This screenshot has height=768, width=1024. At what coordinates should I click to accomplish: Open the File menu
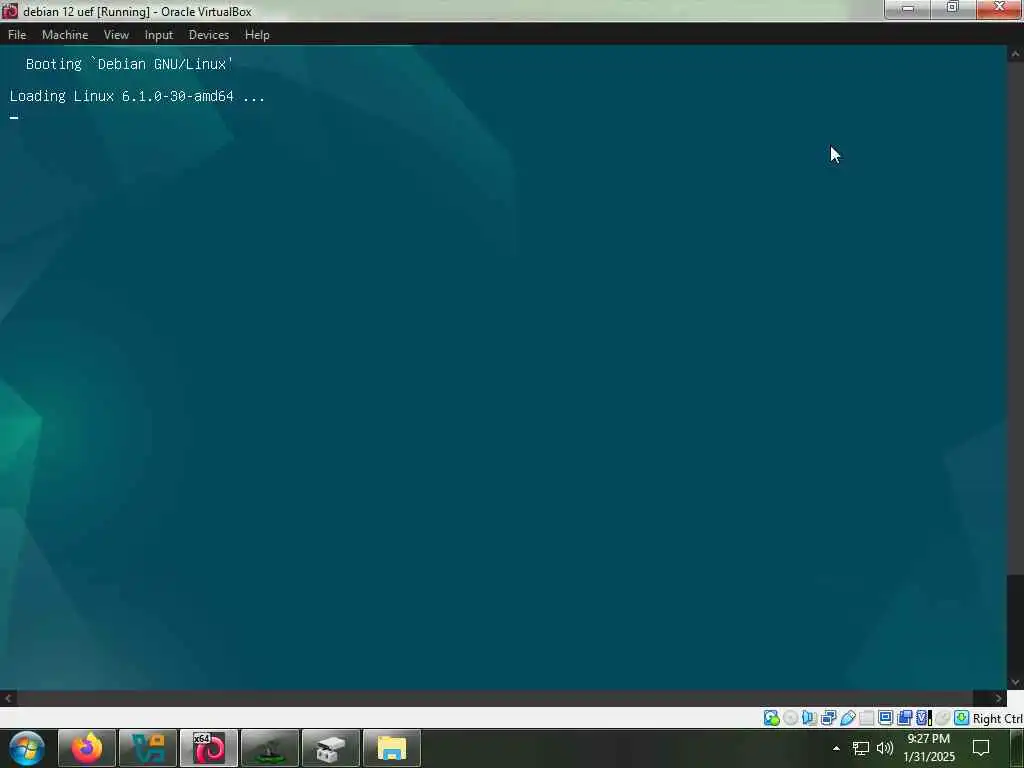17,35
